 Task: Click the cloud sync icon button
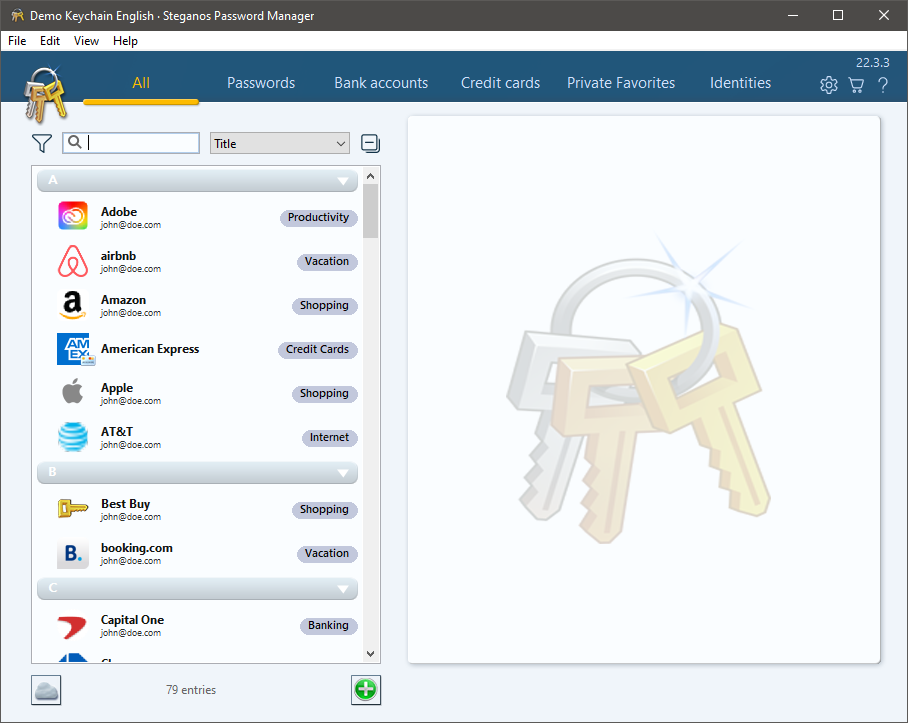[x=46, y=690]
